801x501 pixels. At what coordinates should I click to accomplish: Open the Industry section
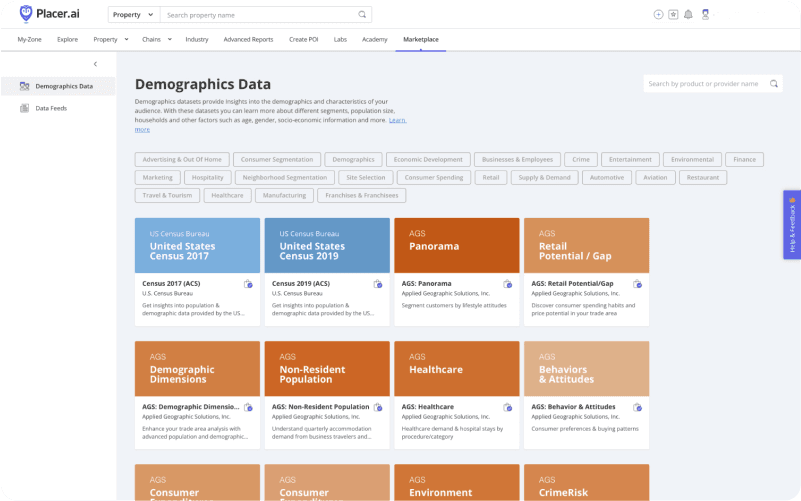pos(197,39)
